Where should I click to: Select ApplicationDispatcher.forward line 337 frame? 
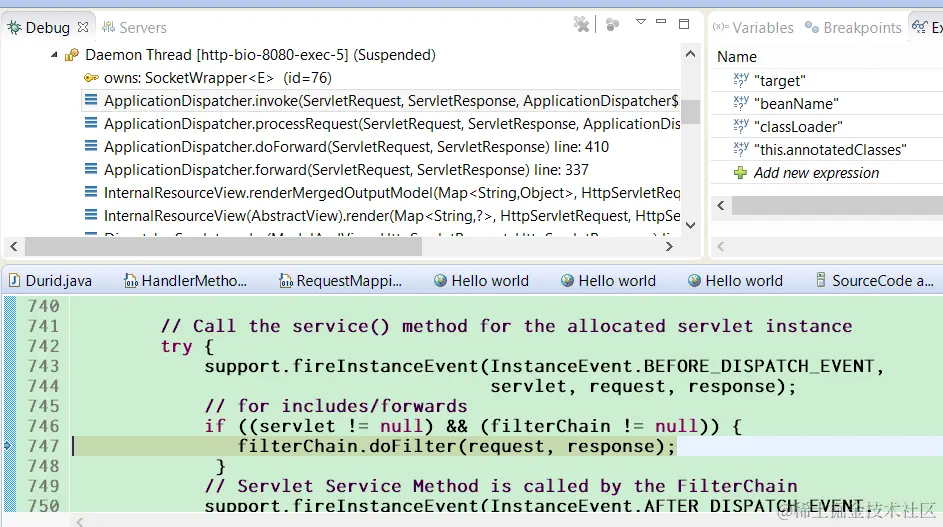[346, 170]
